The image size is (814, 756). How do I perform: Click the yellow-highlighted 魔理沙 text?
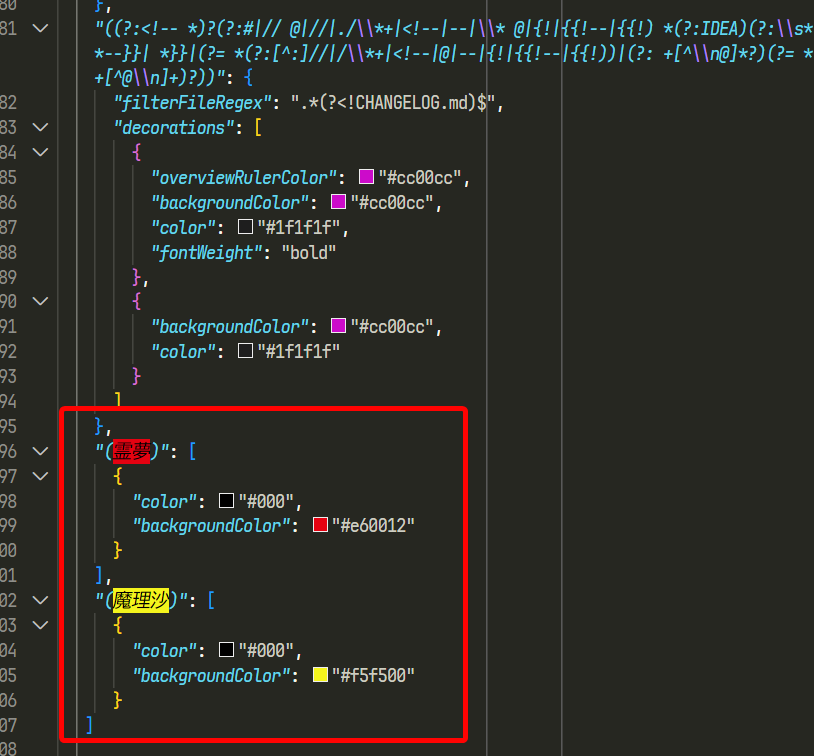[140, 600]
